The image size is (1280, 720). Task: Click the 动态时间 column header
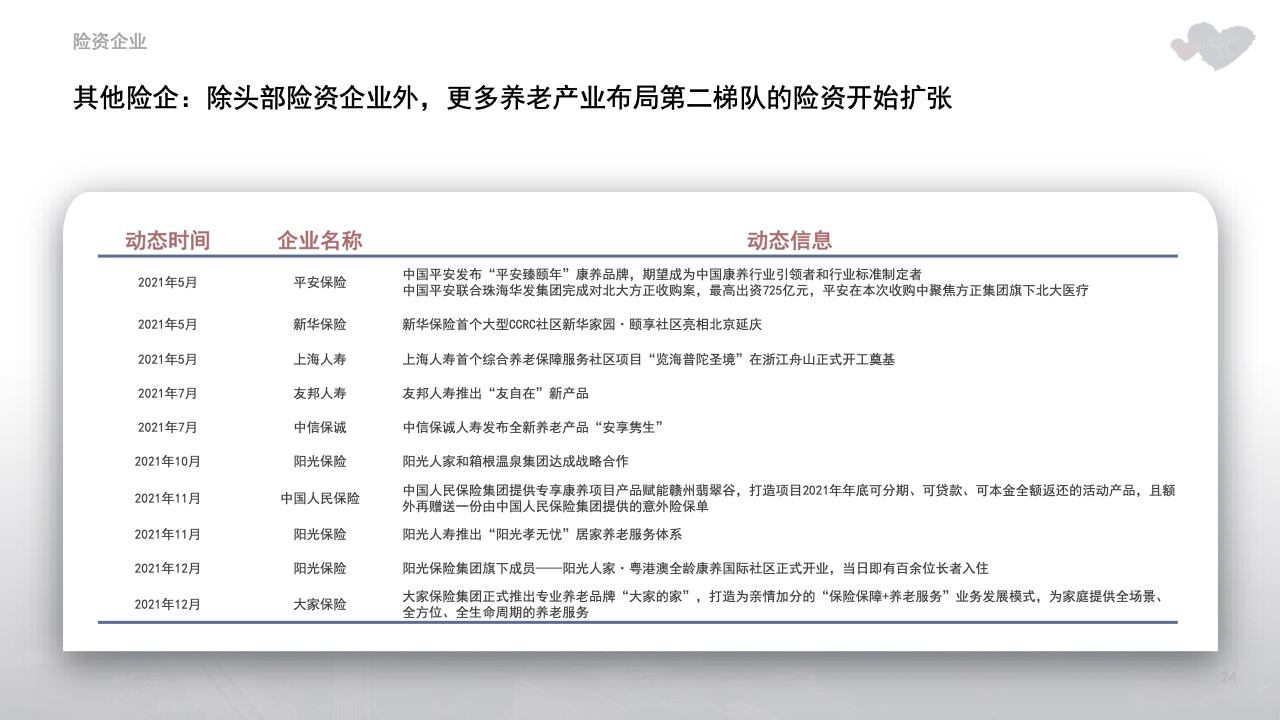(167, 241)
